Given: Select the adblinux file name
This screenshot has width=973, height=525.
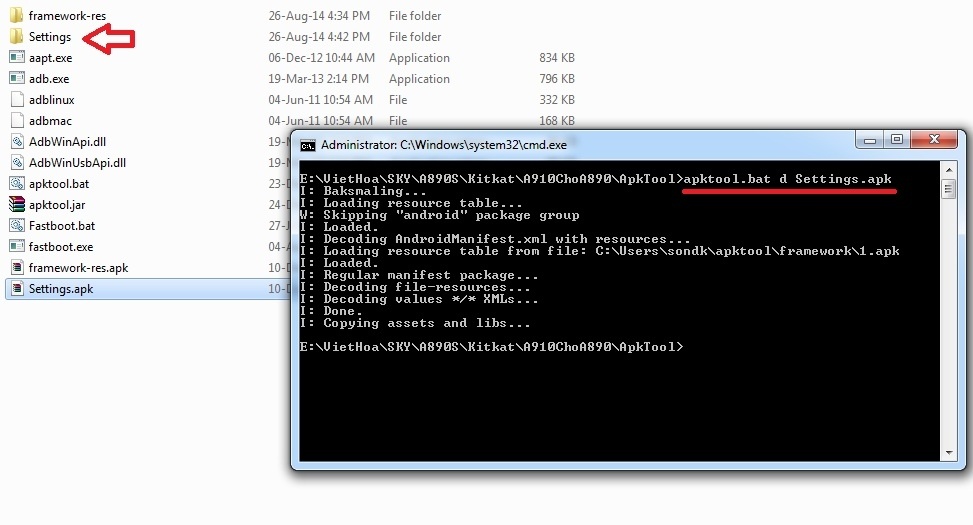Looking at the screenshot, I should click(x=52, y=100).
